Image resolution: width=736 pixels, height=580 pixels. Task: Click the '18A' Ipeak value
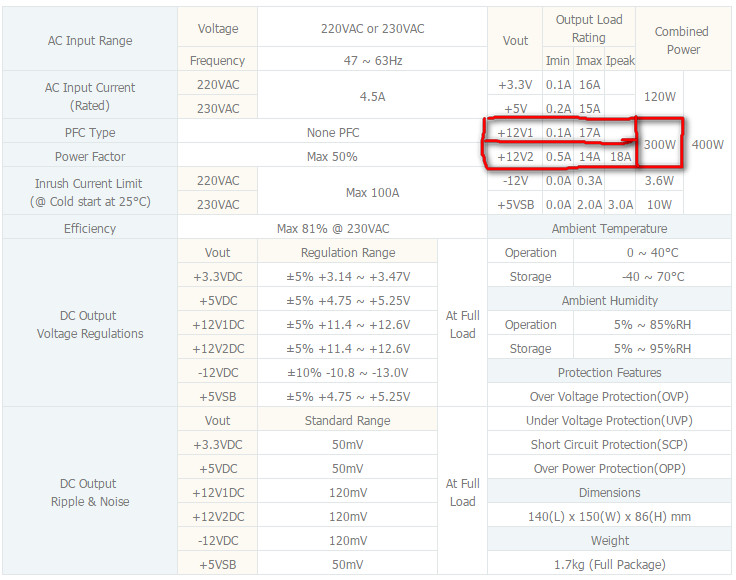(620, 156)
